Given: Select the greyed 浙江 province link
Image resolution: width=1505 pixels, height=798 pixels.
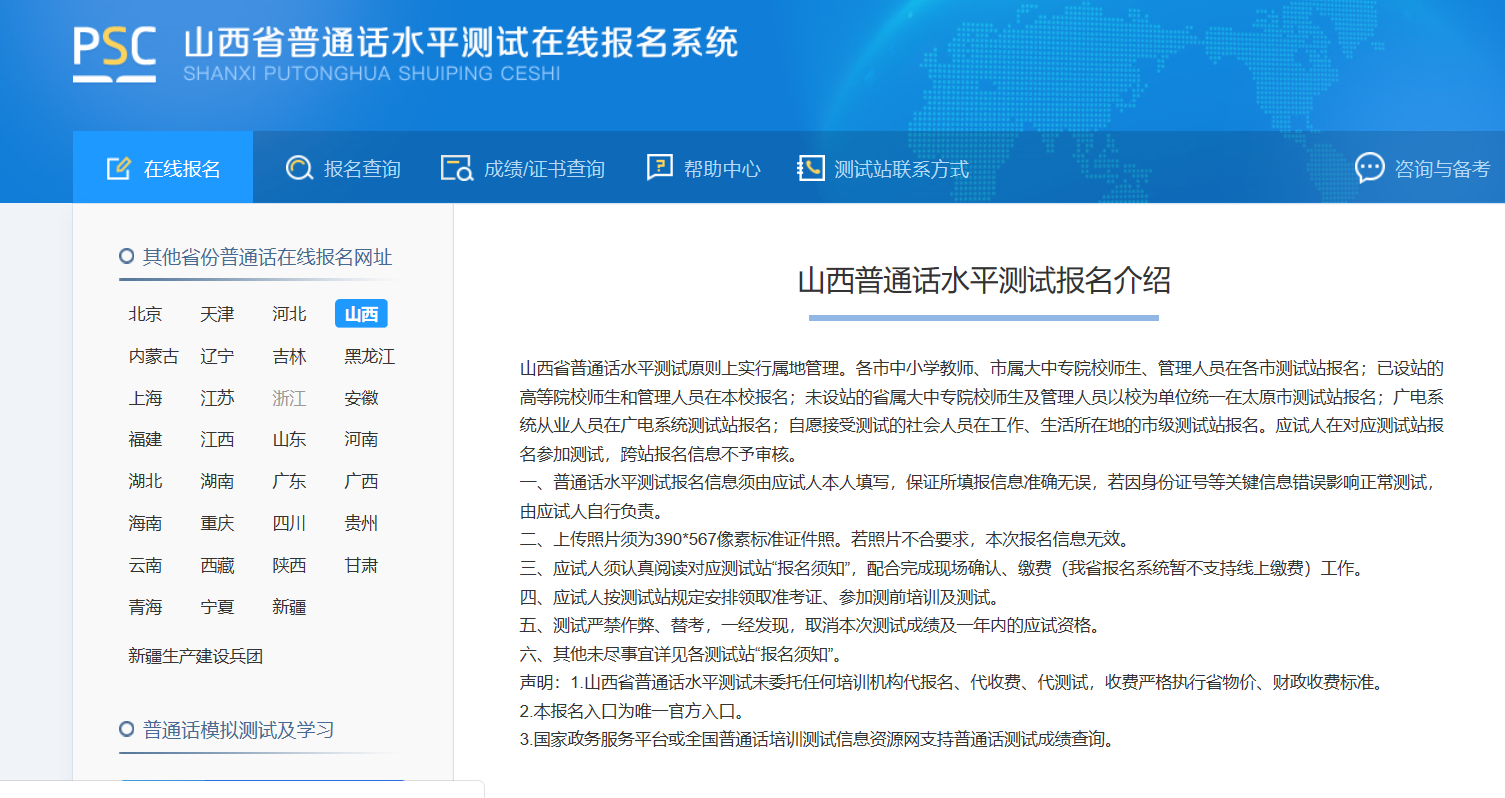Looking at the screenshot, I should 289,398.
